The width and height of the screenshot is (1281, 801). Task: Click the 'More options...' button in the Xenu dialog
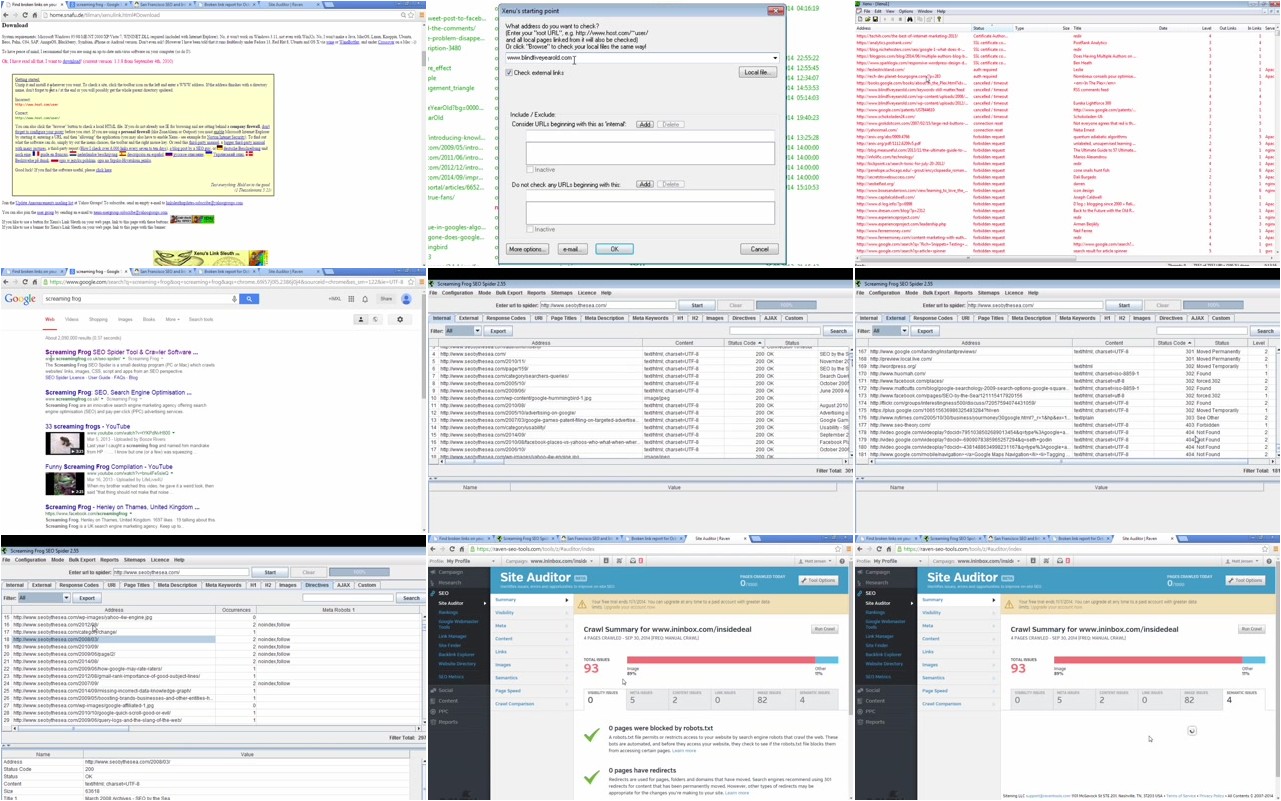point(526,249)
